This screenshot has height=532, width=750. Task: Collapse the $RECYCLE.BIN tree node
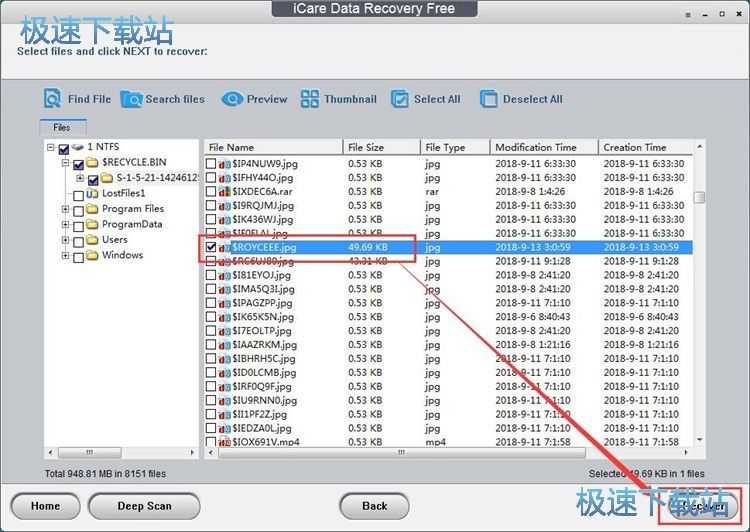coord(66,163)
